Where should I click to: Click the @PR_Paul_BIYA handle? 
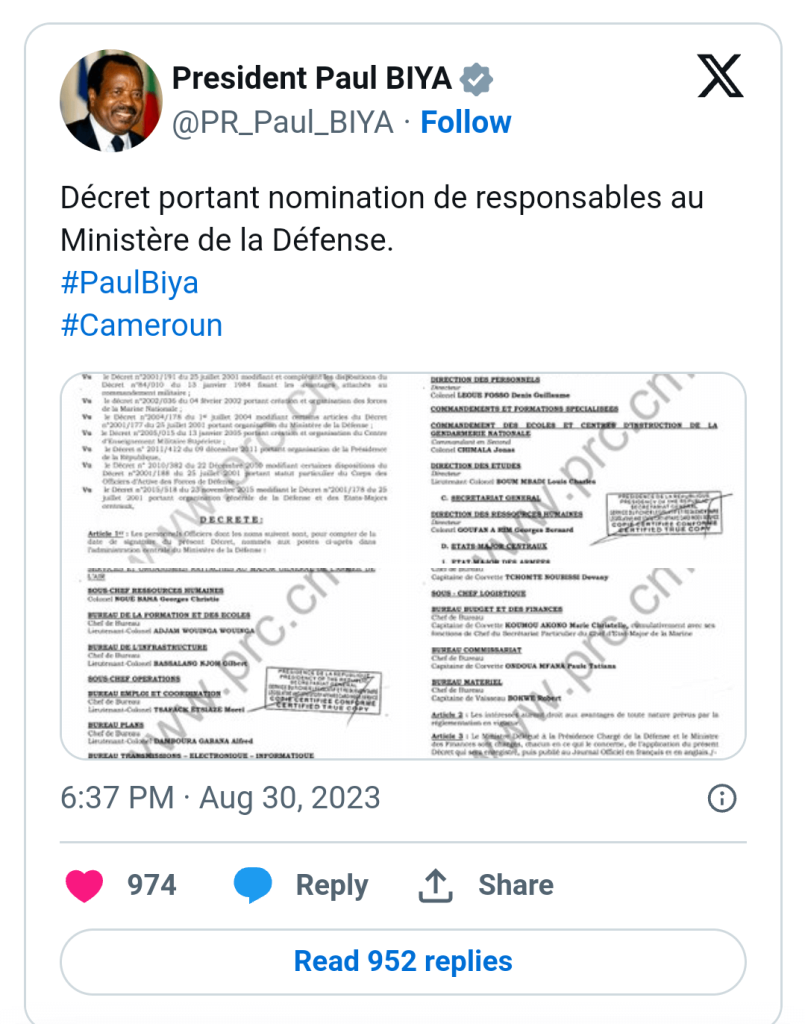pyautogui.click(x=283, y=123)
